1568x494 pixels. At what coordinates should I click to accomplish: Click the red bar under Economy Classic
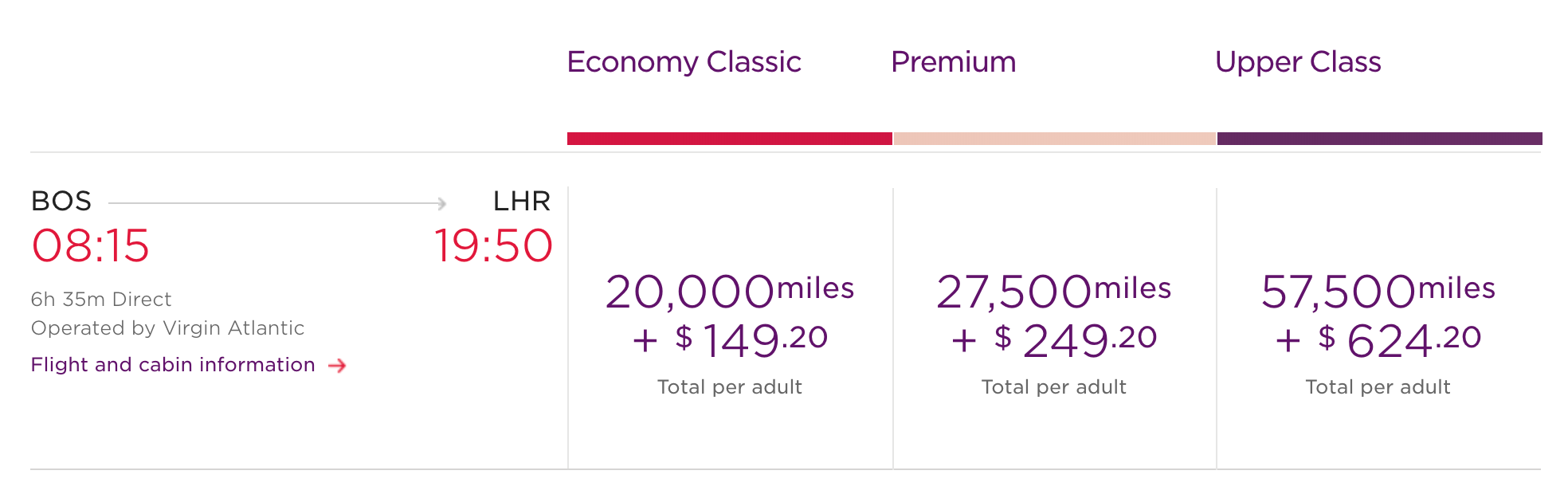pyautogui.click(x=729, y=139)
